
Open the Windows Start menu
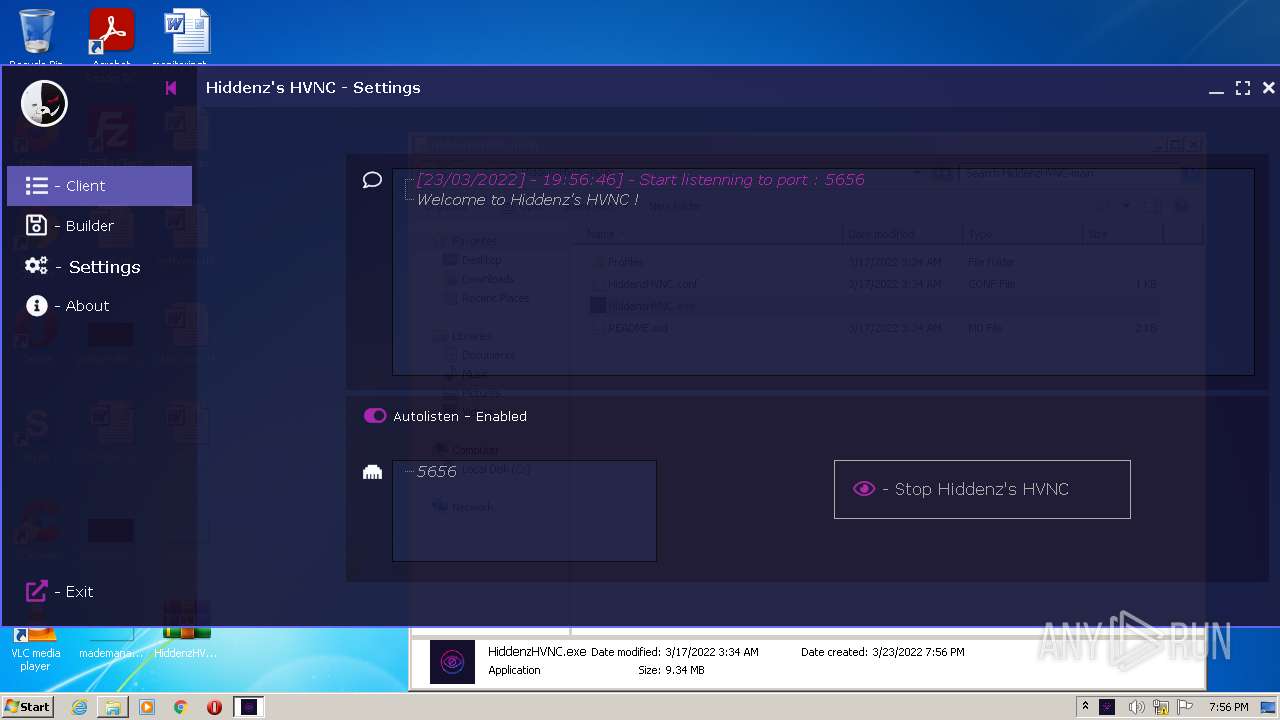28,707
